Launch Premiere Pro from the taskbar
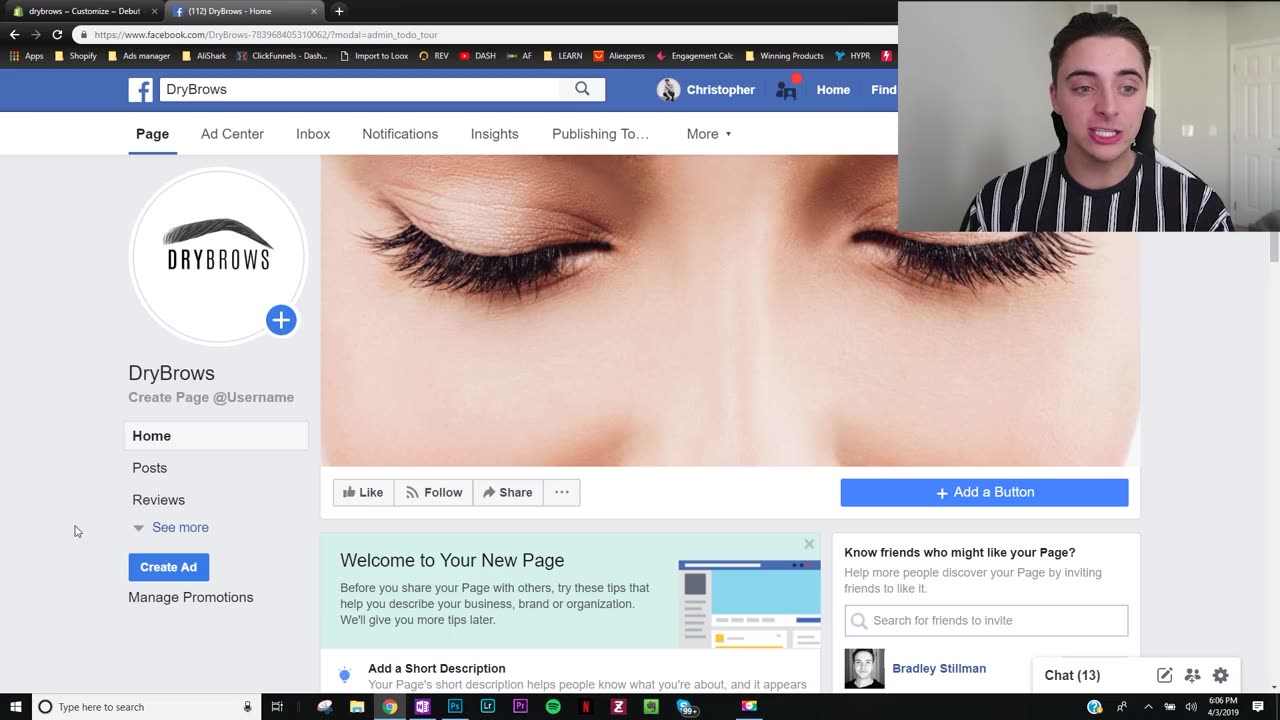 pos(520,707)
